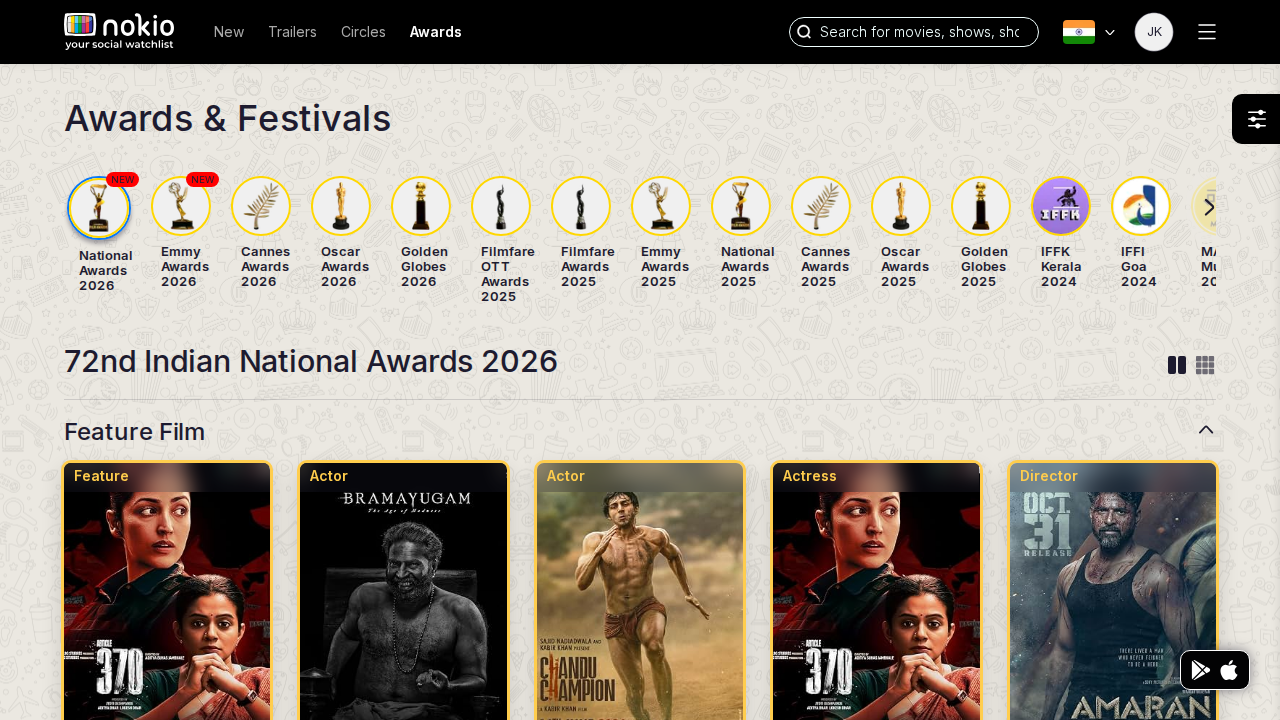Switch to compact grid view
Screen dimensions: 1280x720
pos(1205,366)
